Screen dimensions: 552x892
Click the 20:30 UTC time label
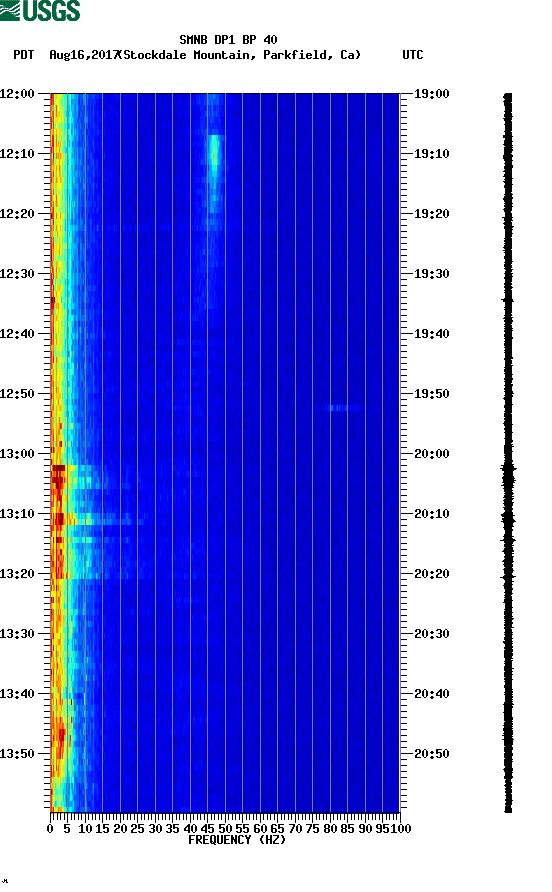[x=432, y=634]
